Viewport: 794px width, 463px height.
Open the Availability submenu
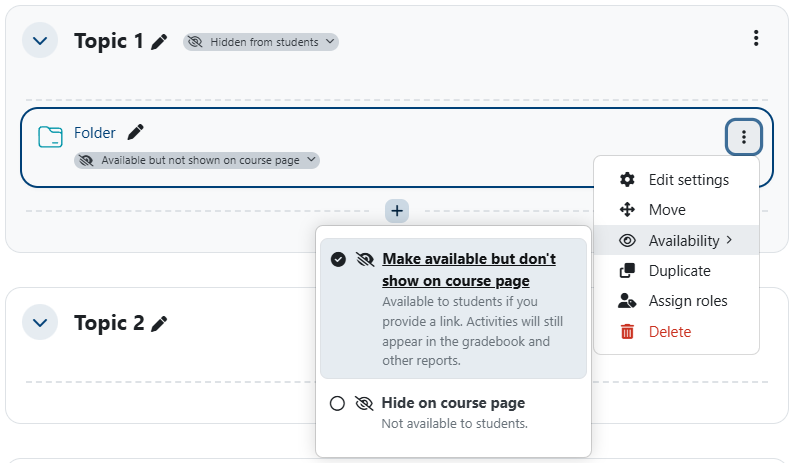click(677, 240)
